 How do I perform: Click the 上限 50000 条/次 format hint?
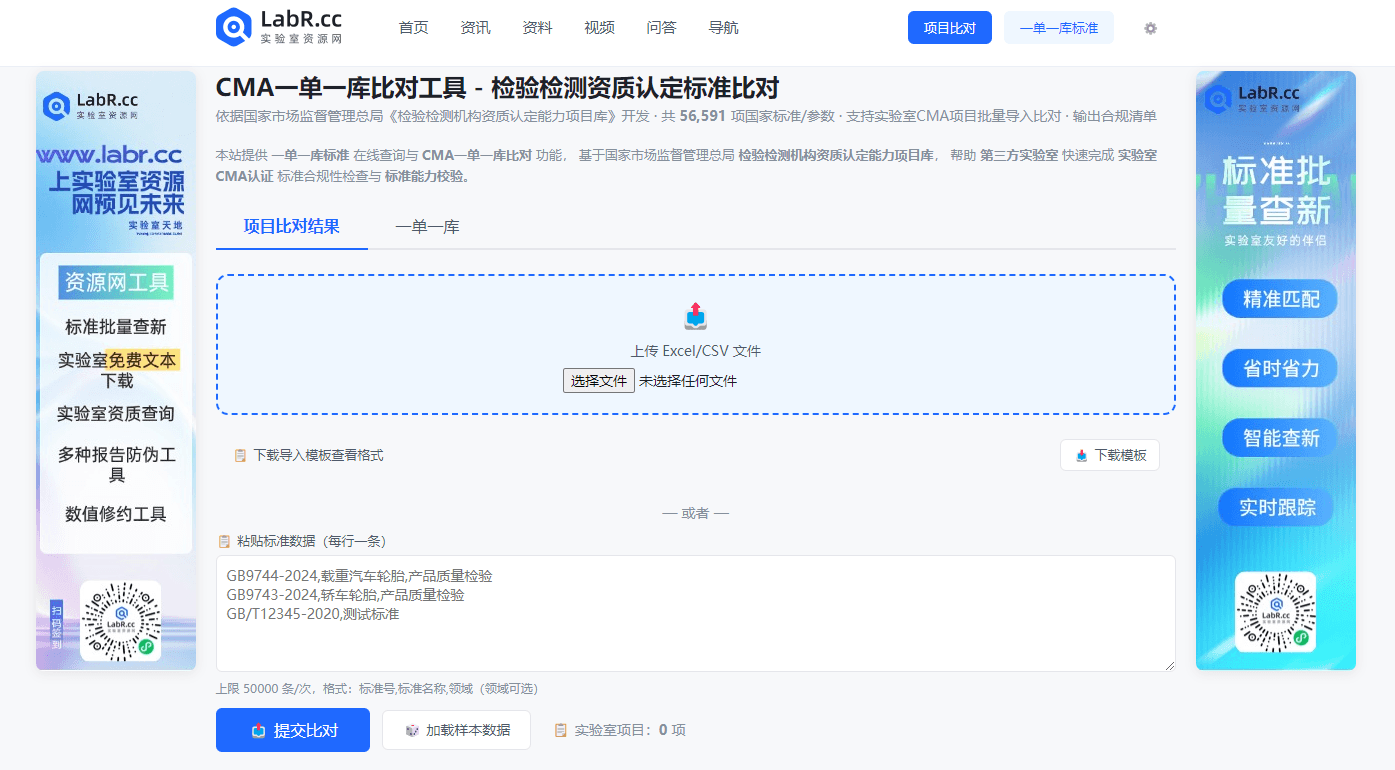pyautogui.click(x=377, y=689)
